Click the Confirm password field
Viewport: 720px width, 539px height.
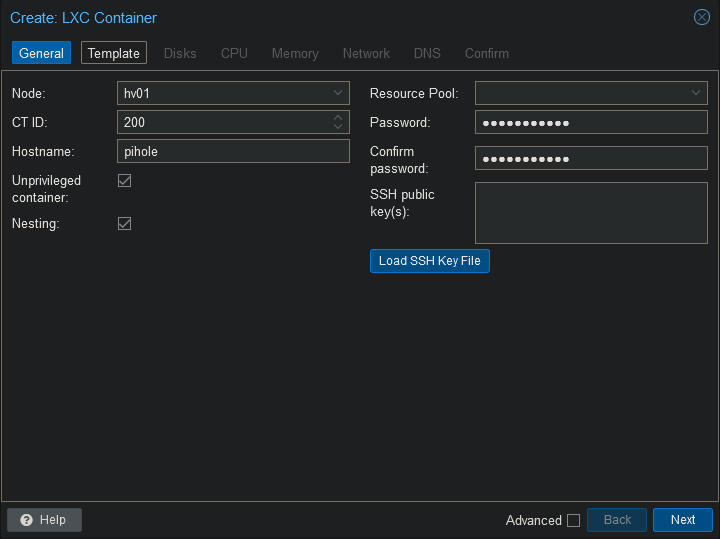(590, 159)
